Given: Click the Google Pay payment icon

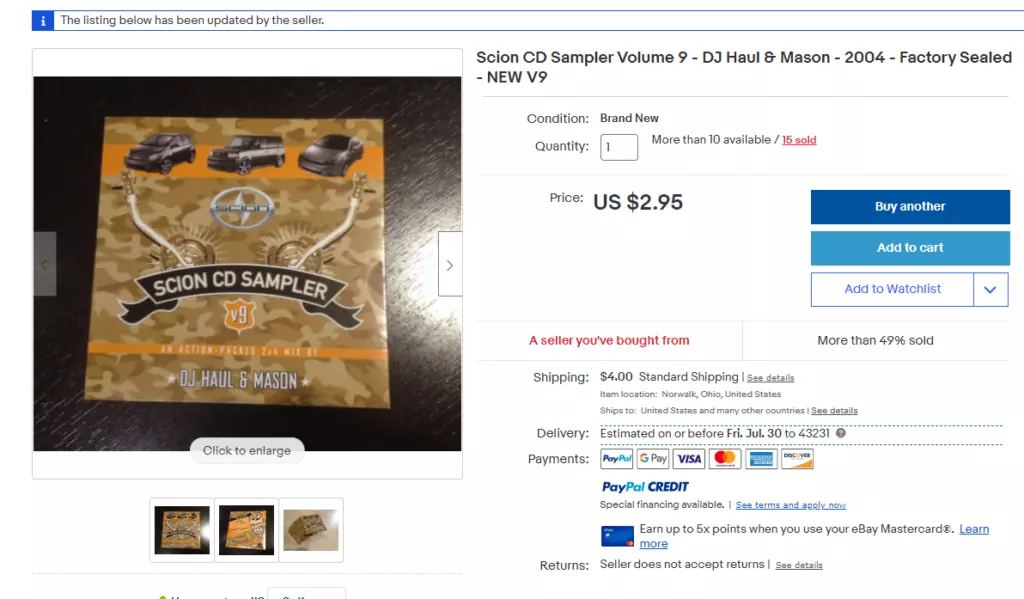Looking at the screenshot, I should 653,459.
